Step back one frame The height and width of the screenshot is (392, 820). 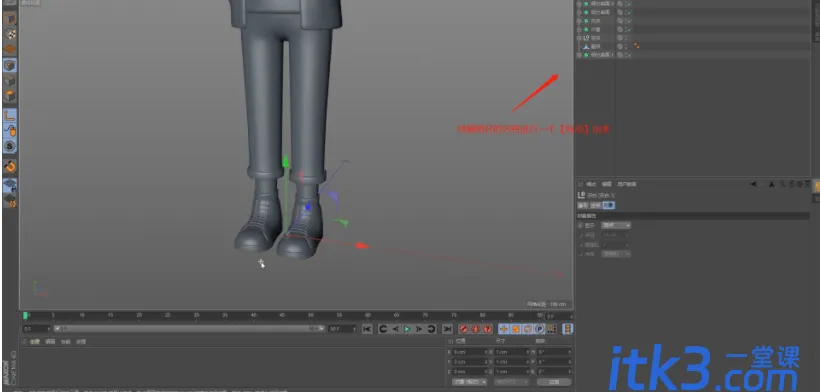[x=395, y=329]
